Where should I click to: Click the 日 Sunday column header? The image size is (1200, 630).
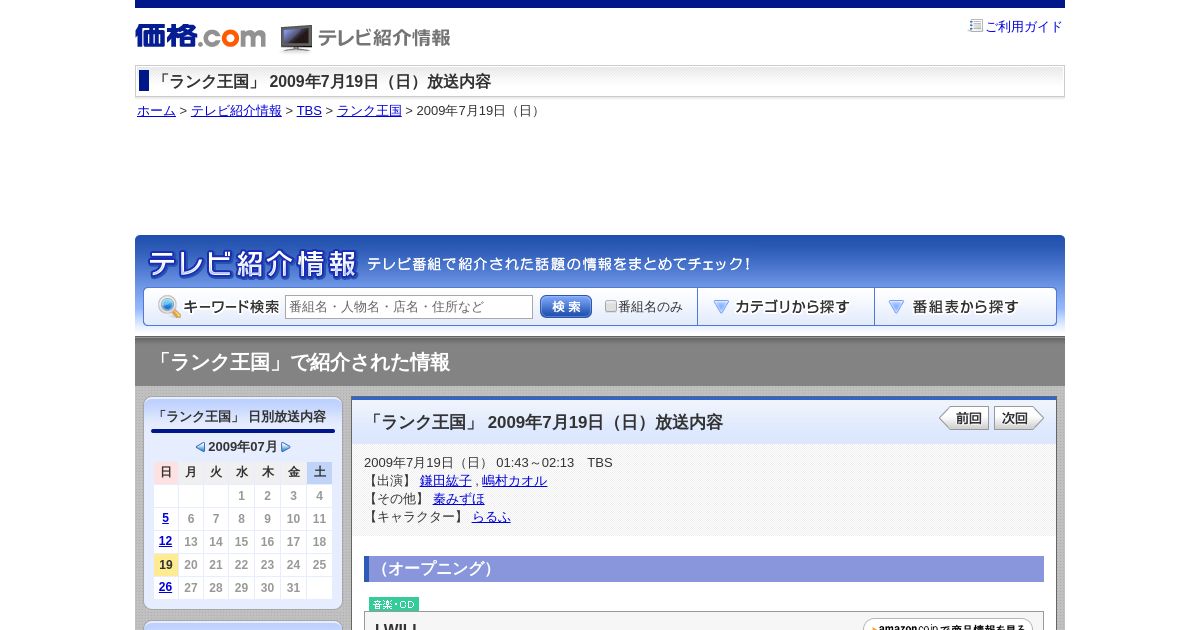click(x=166, y=472)
